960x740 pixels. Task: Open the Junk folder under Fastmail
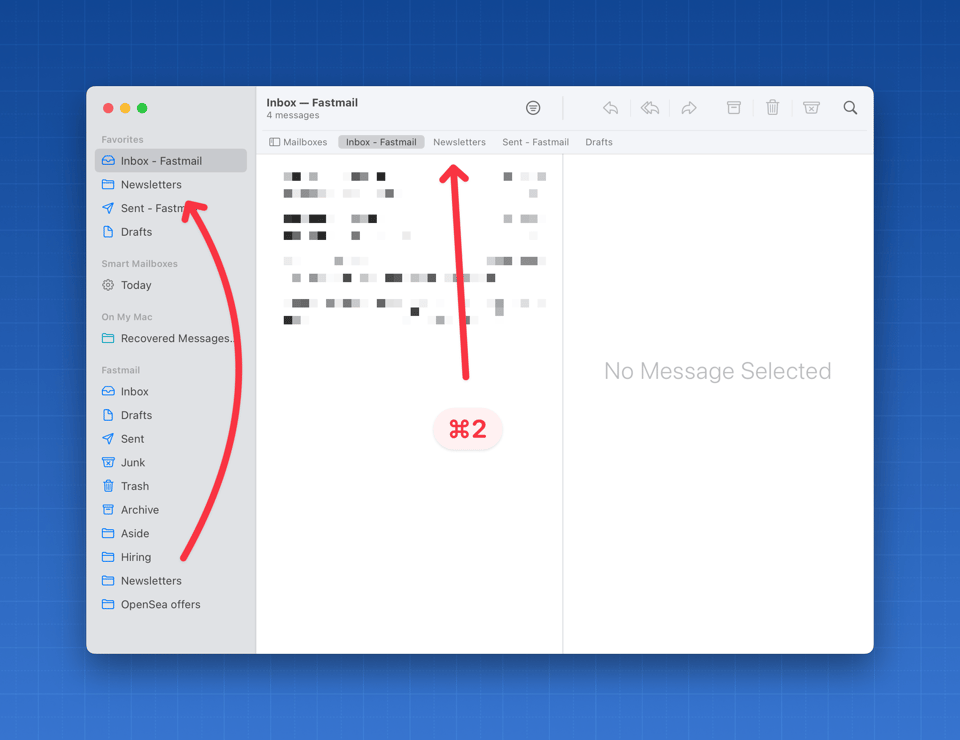[133, 463]
